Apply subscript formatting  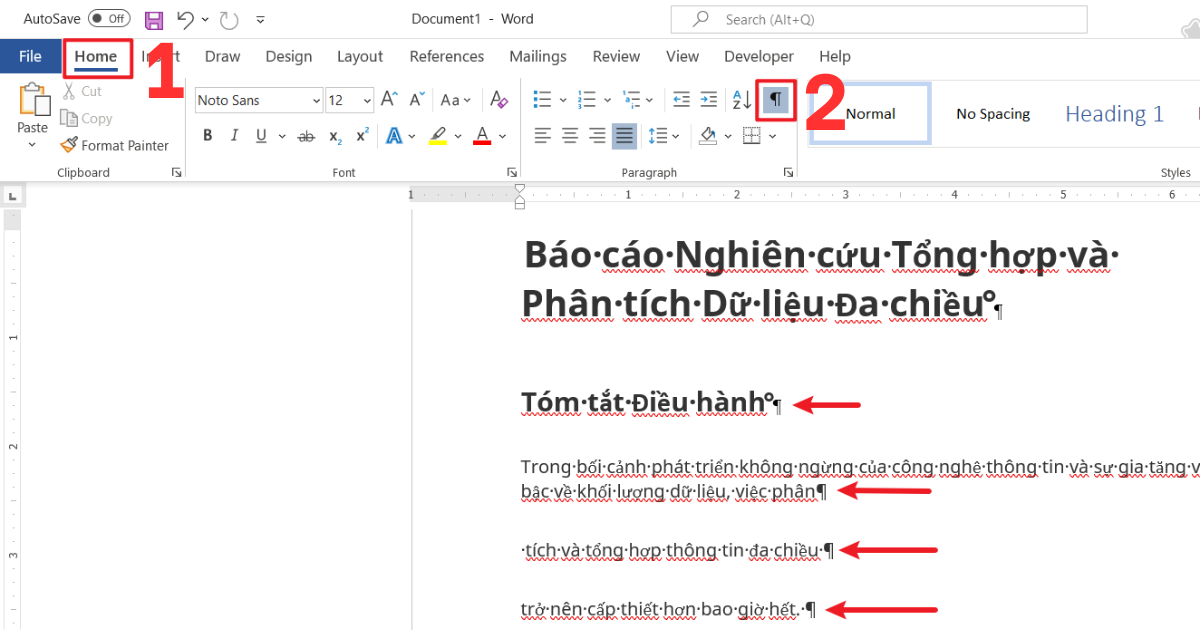[335, 135]
